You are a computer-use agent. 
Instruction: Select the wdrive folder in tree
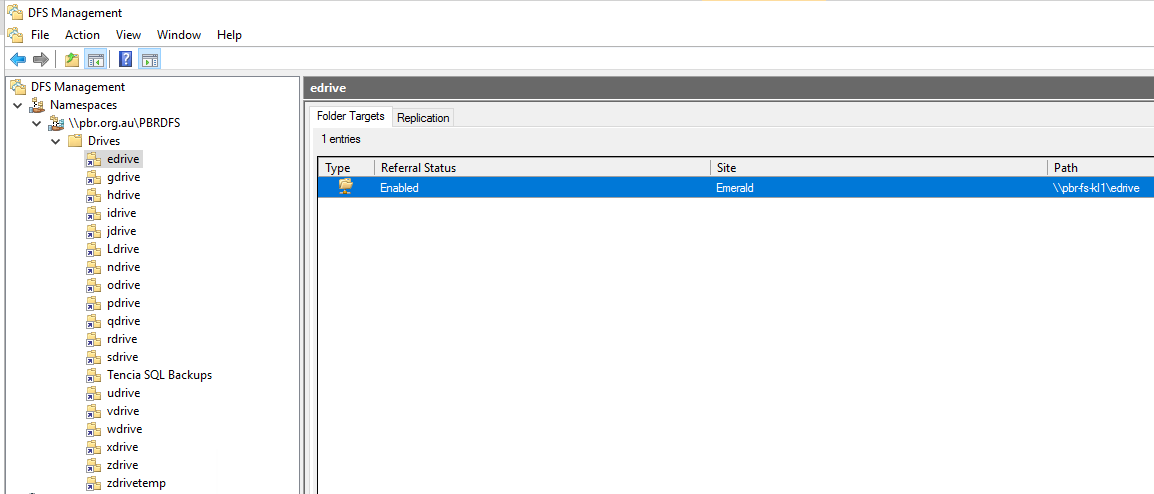124,429
